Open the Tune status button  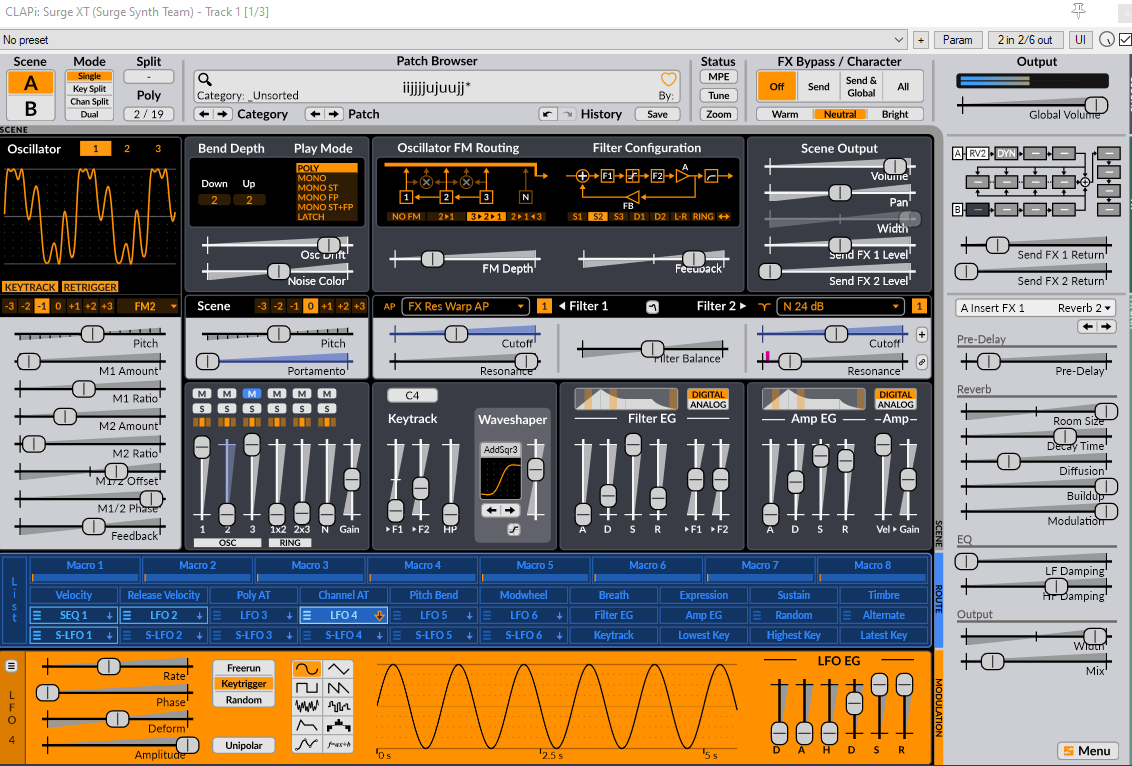click(718, 95)
